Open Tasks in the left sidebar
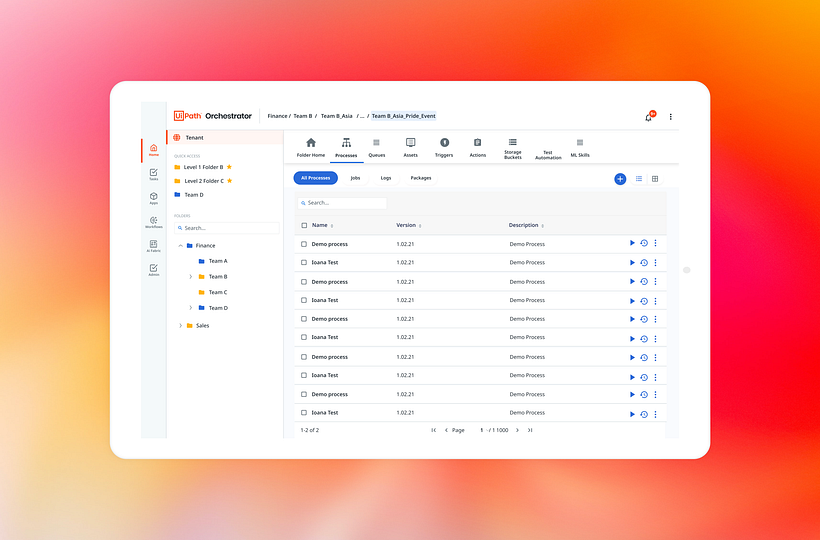Screen dimensions: 820x540 click(153, 175)
